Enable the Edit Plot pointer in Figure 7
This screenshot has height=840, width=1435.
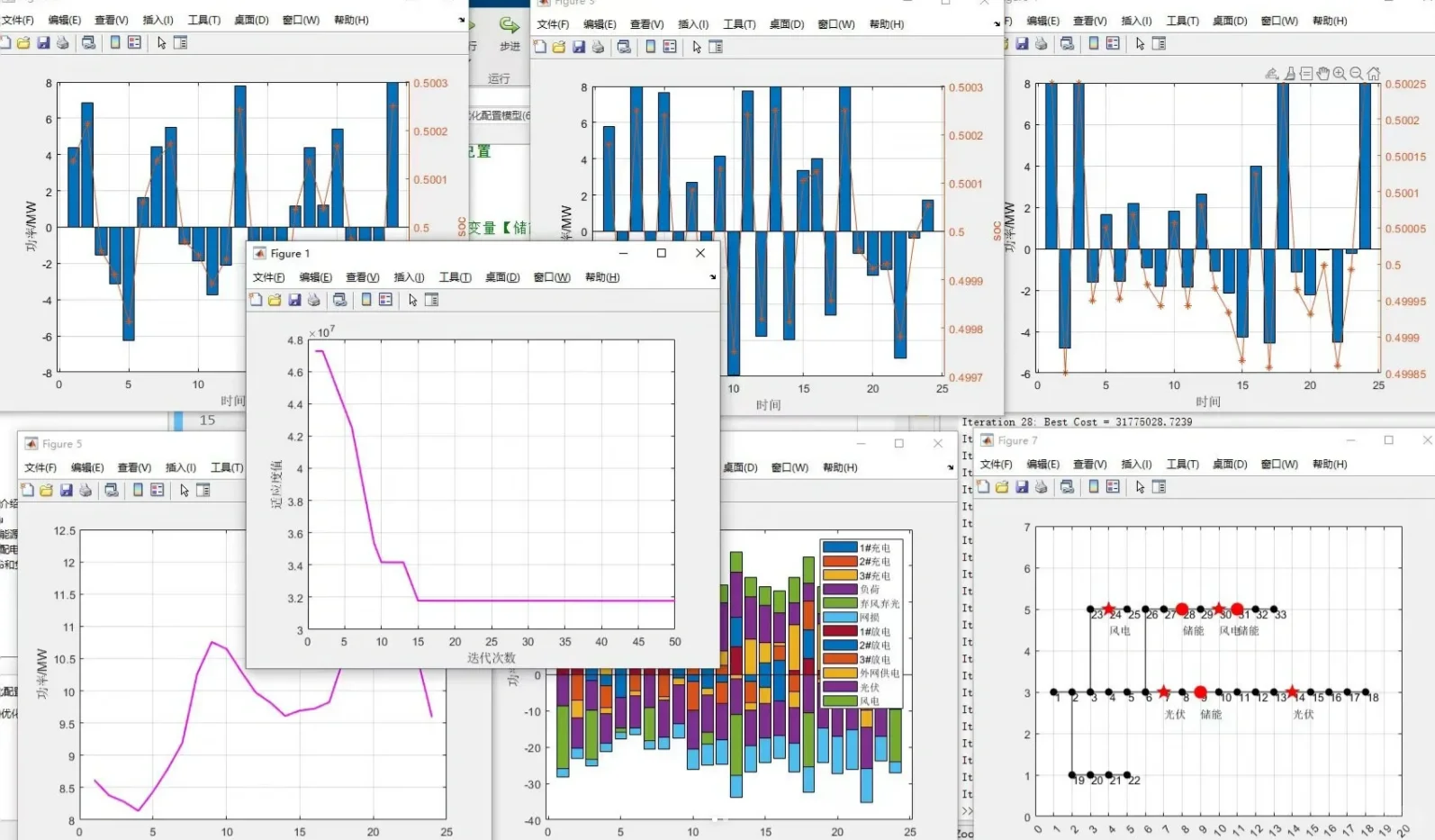[x=1141, y=486]
